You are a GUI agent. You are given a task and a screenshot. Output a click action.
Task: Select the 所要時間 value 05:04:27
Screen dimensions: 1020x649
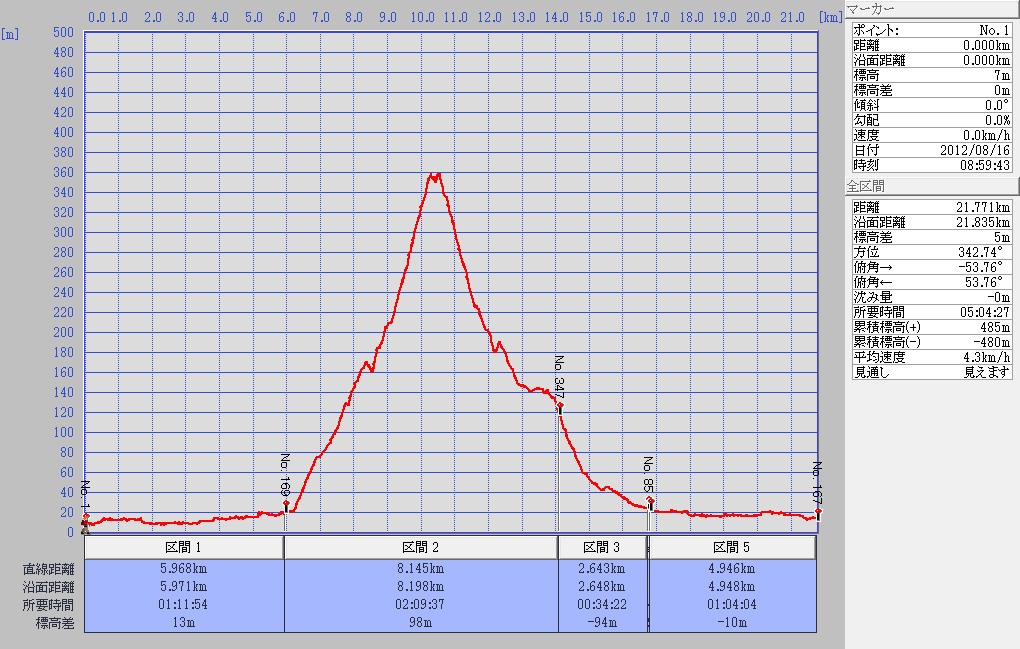pyautogui.click(x=984, y=312)
